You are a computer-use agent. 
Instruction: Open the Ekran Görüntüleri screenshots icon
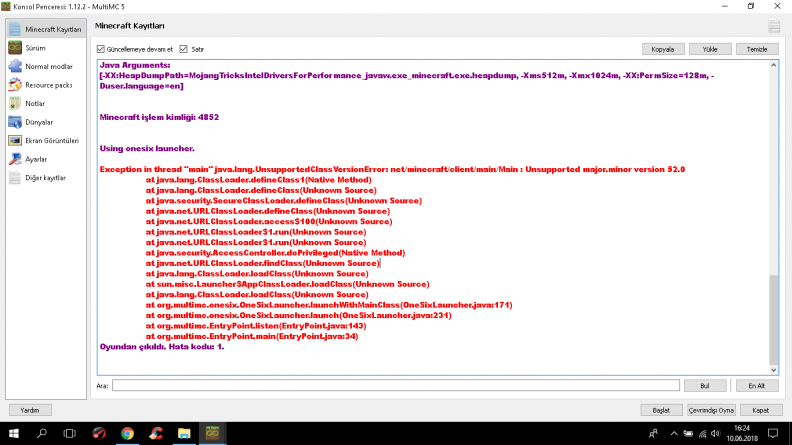point(15,140)
